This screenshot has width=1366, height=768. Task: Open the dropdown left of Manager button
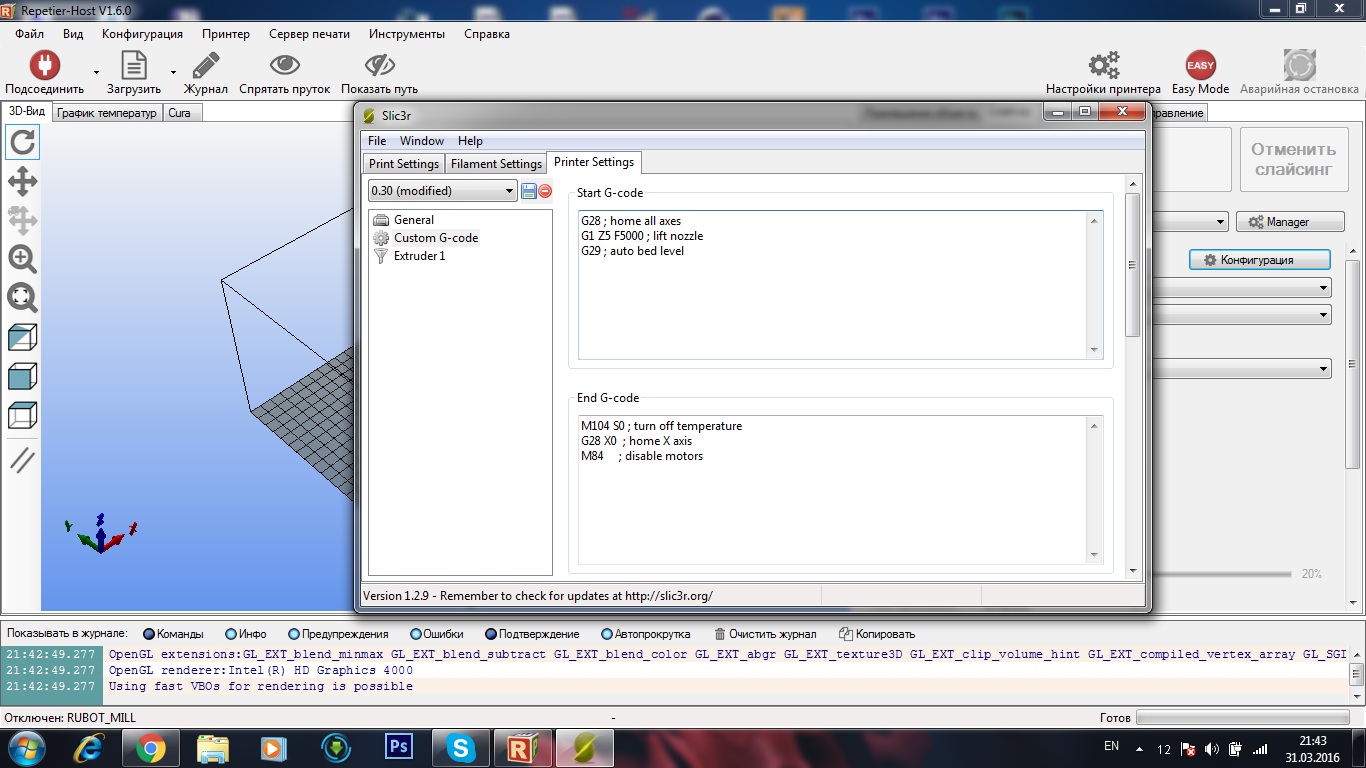(1190, 222)
